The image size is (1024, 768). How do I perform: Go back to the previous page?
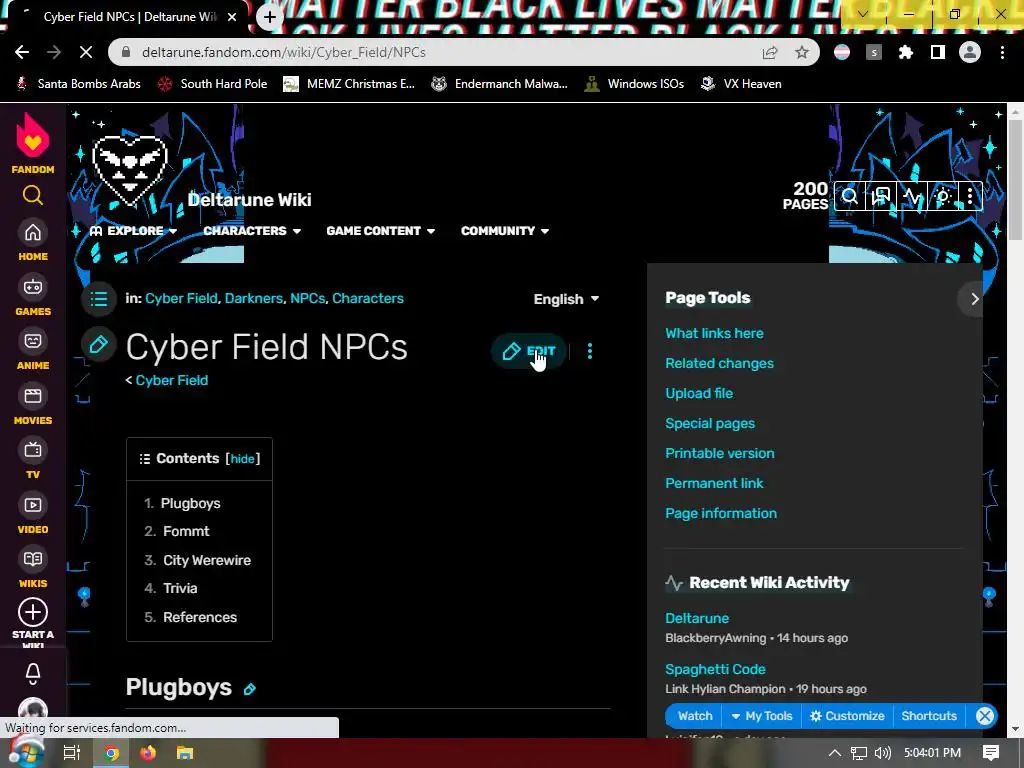[22, 52]
